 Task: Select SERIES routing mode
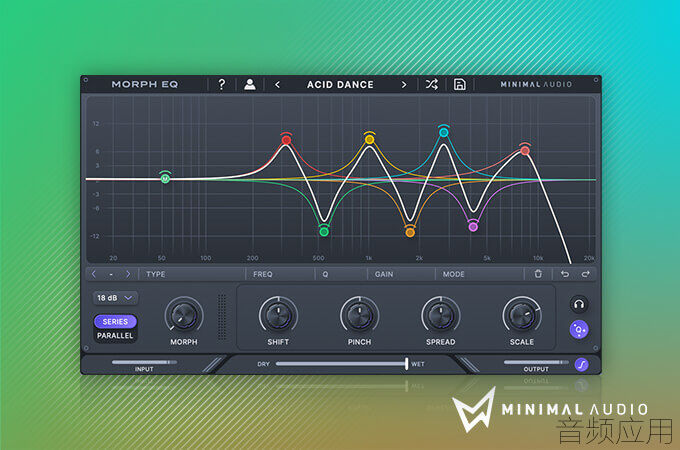(115, 322)
